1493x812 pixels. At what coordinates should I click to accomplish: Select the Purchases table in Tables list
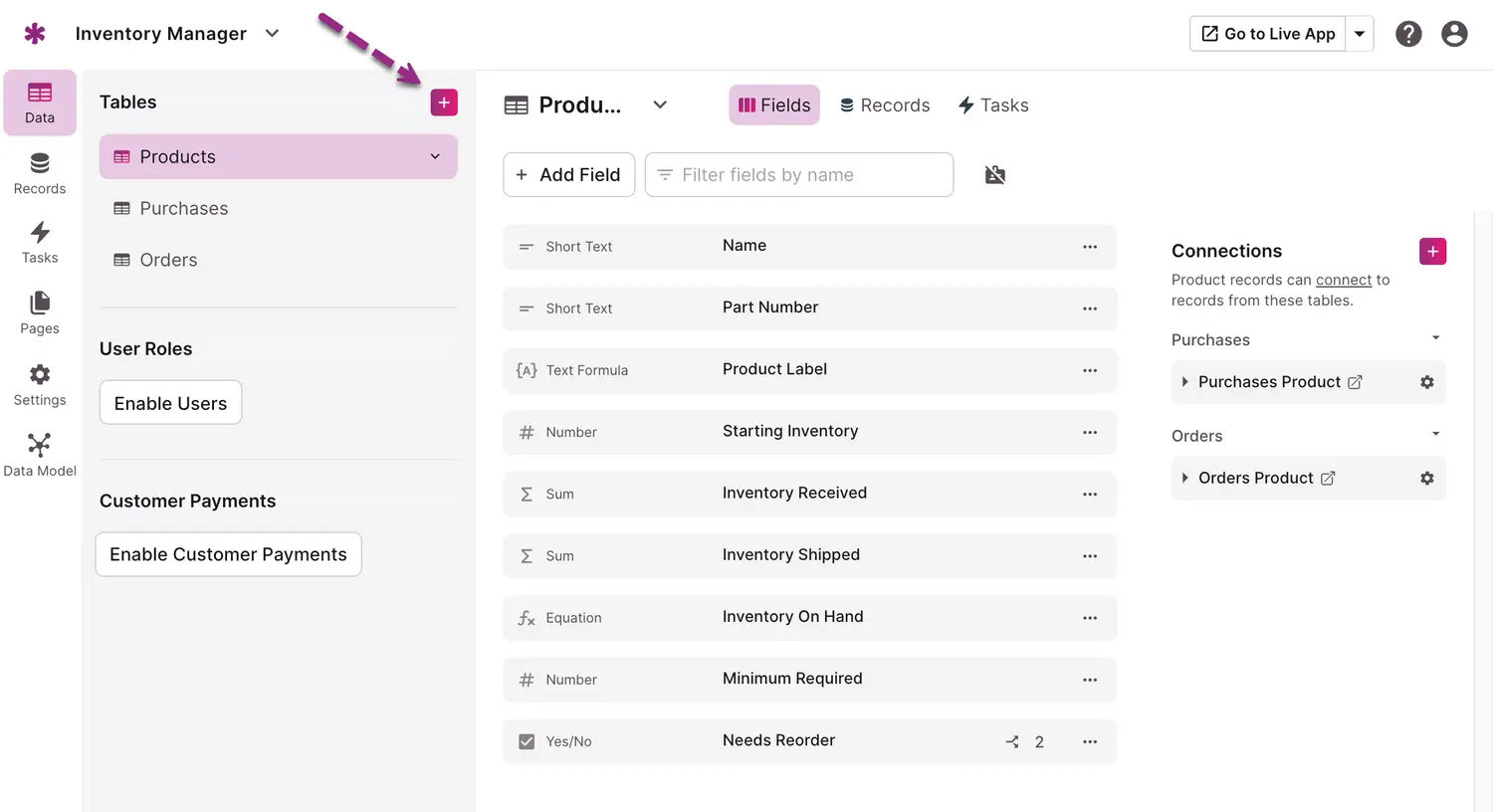pyautogui.click(x=184, y=209)
